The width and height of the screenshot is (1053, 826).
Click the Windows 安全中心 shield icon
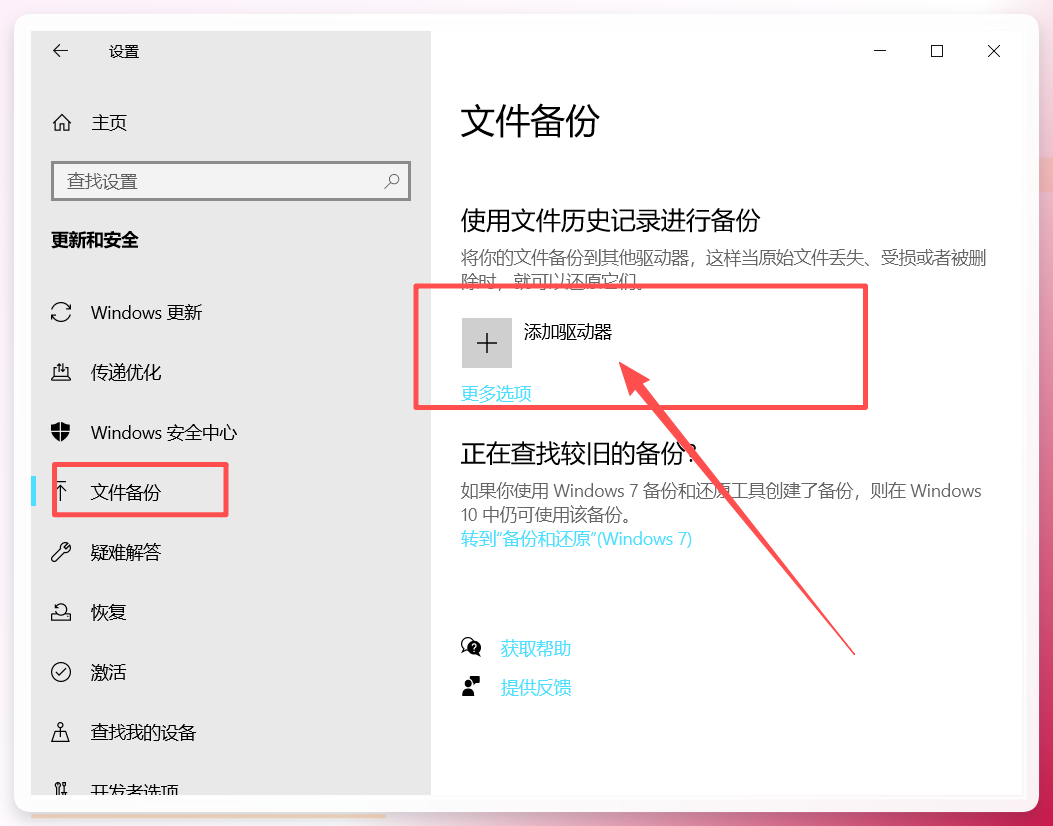pos(60,432)
